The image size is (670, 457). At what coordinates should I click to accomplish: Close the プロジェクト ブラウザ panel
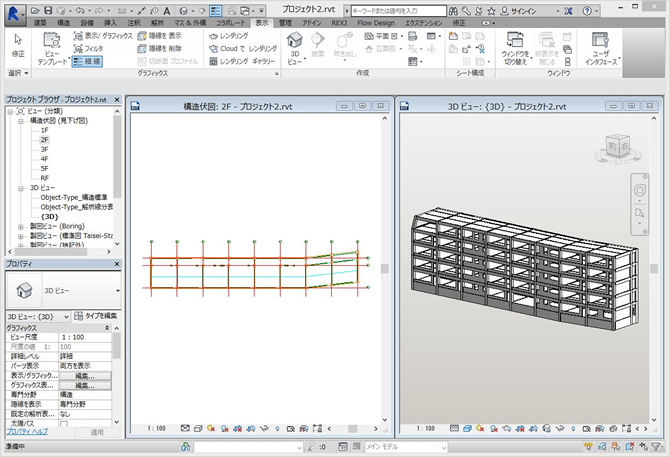pos(117,100)
